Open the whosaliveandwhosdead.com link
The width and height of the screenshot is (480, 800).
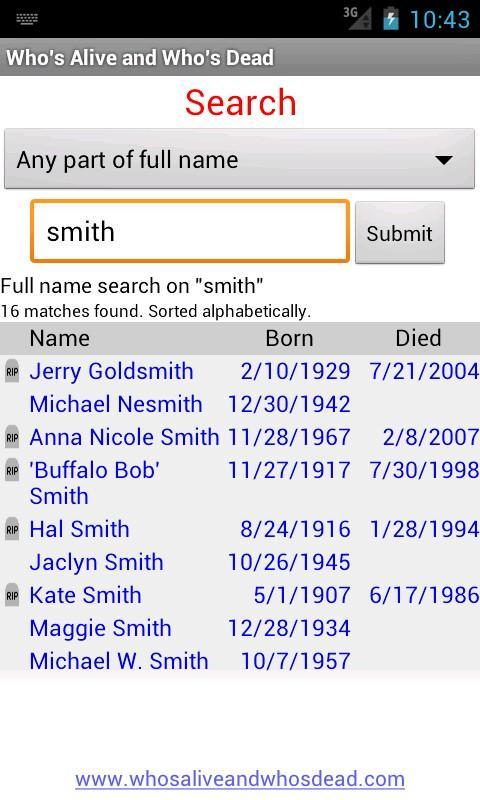(x=240, y=779)
